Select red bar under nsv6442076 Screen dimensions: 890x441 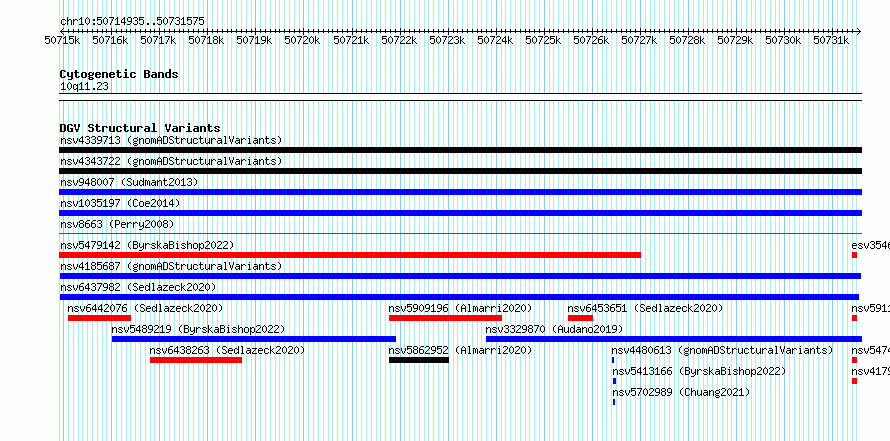click(99, 318)
